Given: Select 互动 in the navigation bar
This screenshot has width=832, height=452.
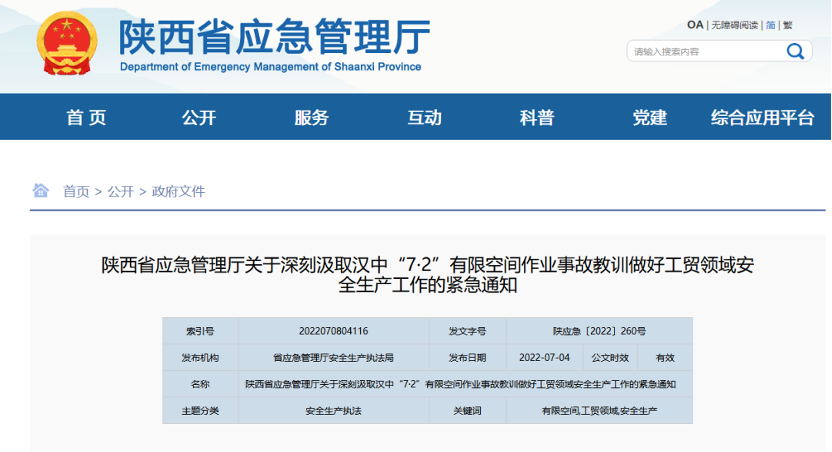Looking at the screenshot, I should (424, 117).
